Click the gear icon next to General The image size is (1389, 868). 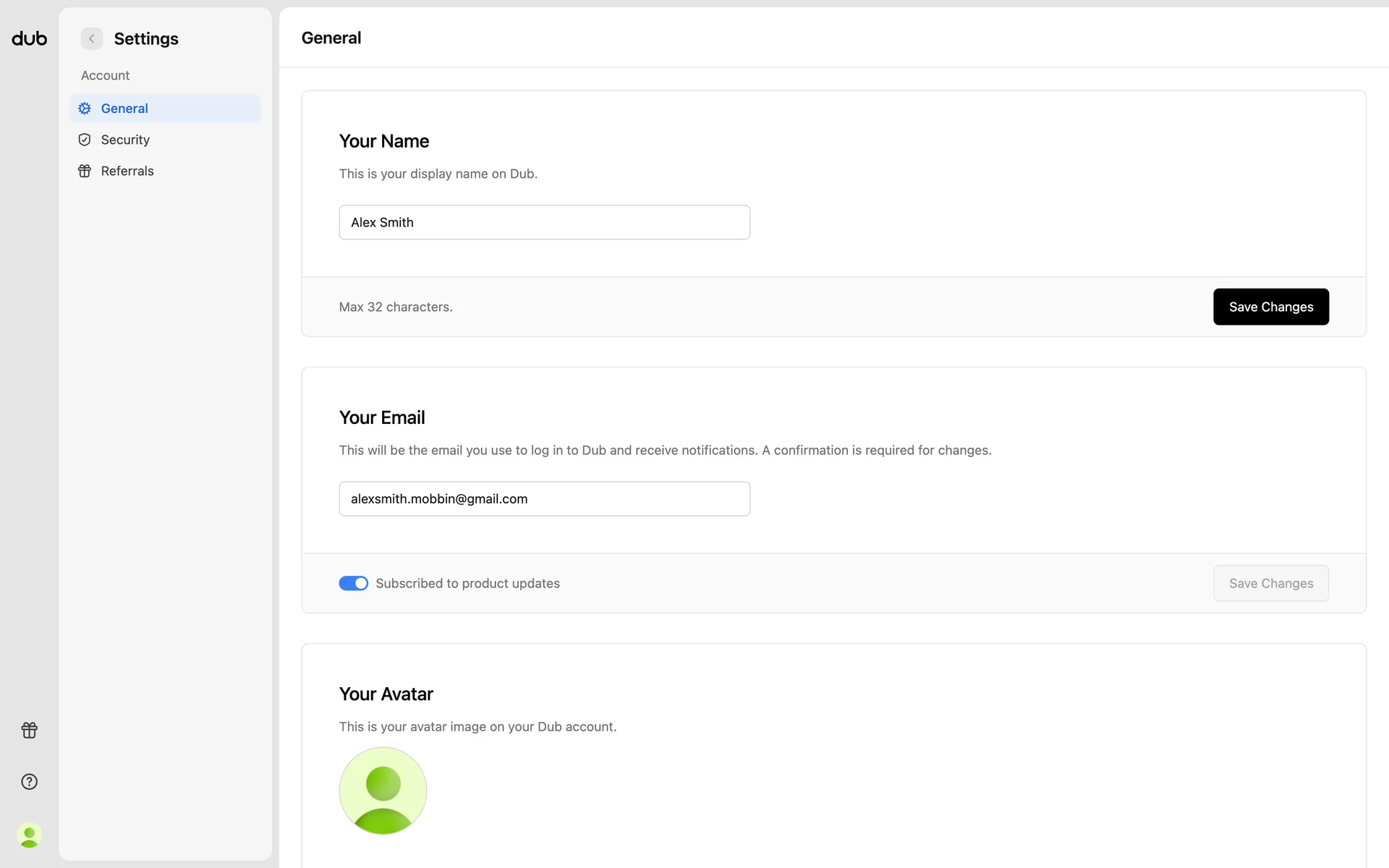[x=85, y=109]
